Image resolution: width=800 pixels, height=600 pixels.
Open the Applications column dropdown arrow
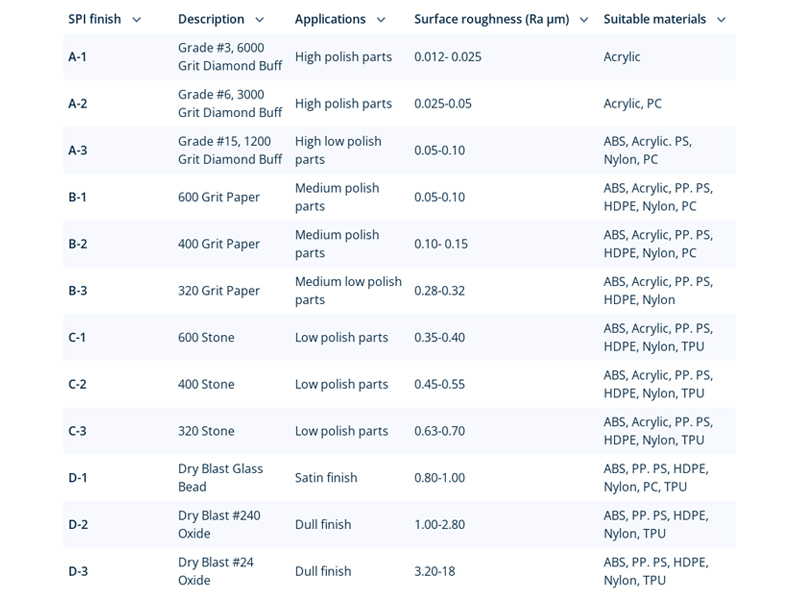[x=381, y=20]
